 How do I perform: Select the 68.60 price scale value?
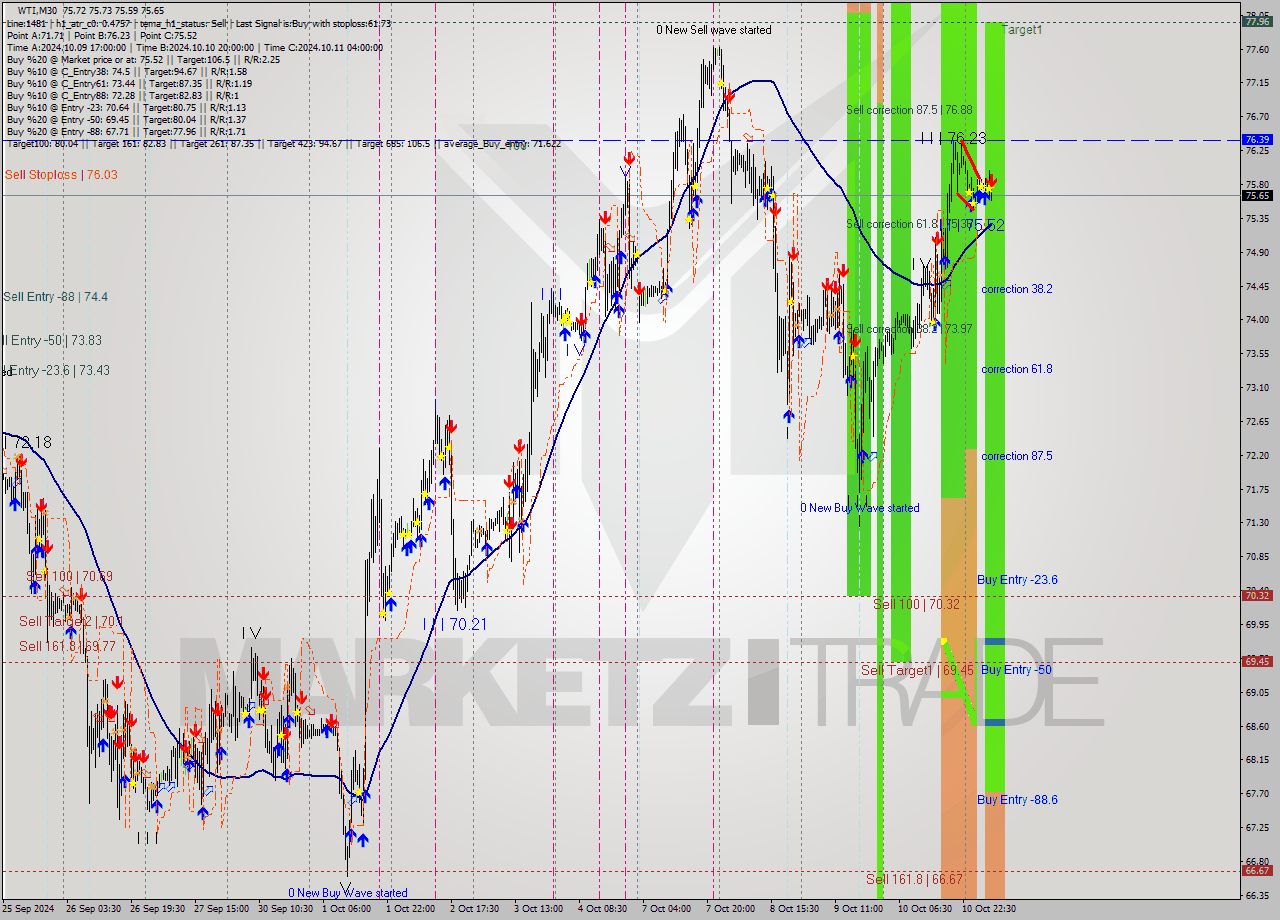pyautogui.click(x=1257, y=726)
